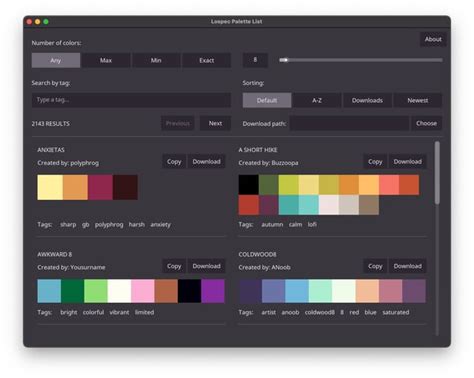
Task: Click the peach swatch in Coldwood8
Action: pos(367,291)
